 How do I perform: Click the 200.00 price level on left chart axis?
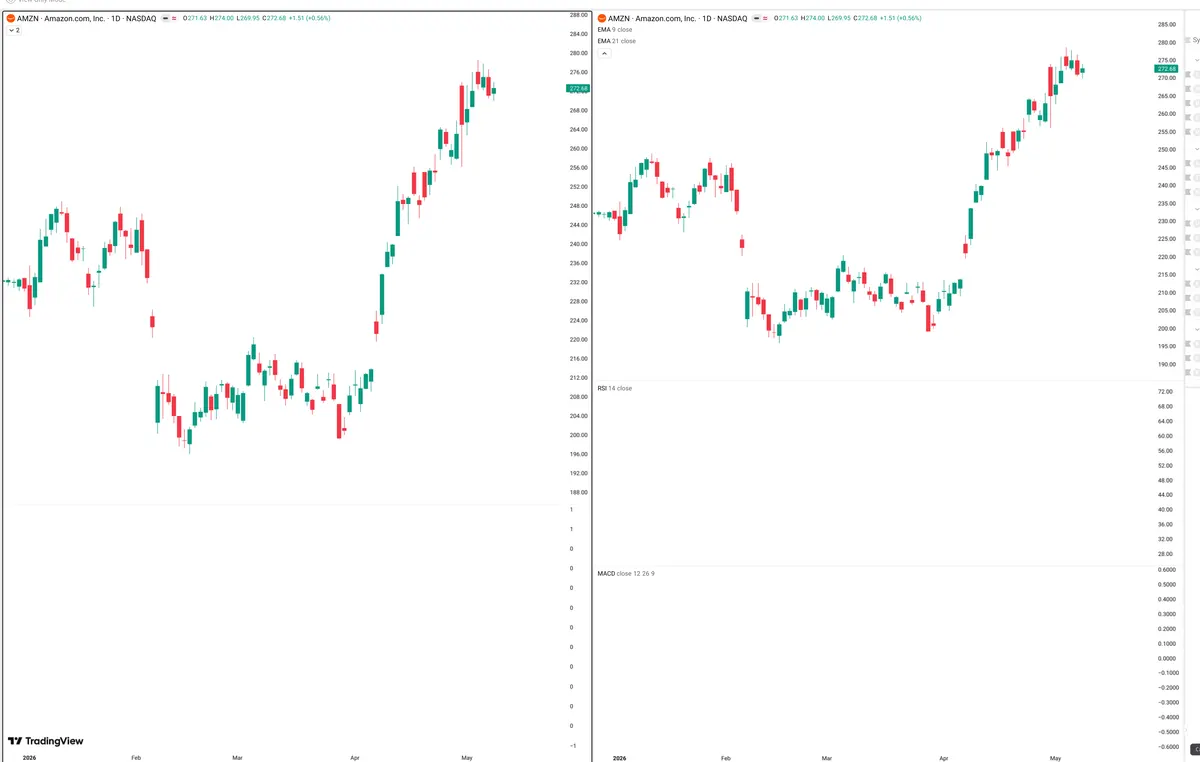click(x=579, y=435)
